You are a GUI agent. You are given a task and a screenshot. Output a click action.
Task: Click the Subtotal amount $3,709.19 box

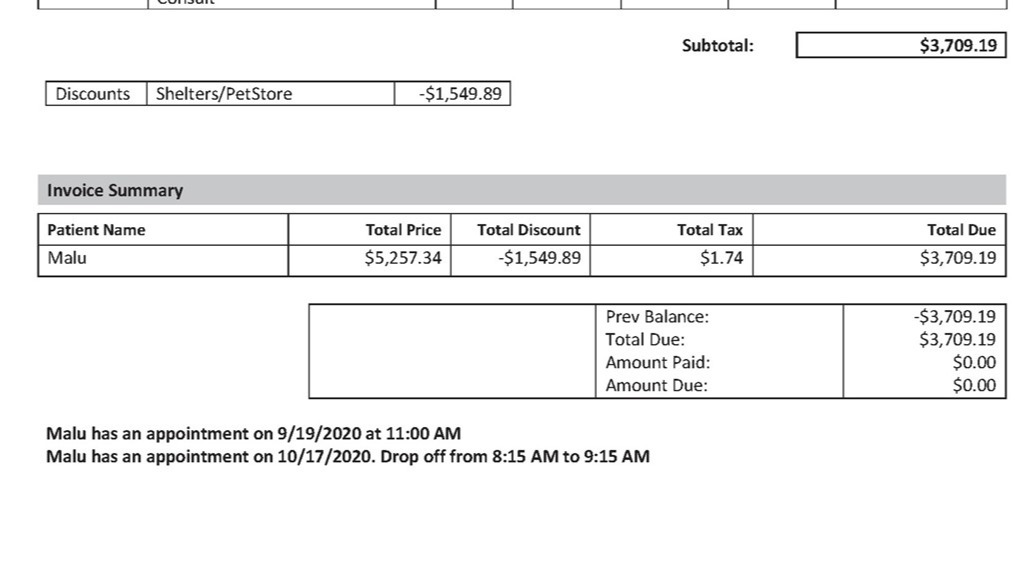pos(901,45)
